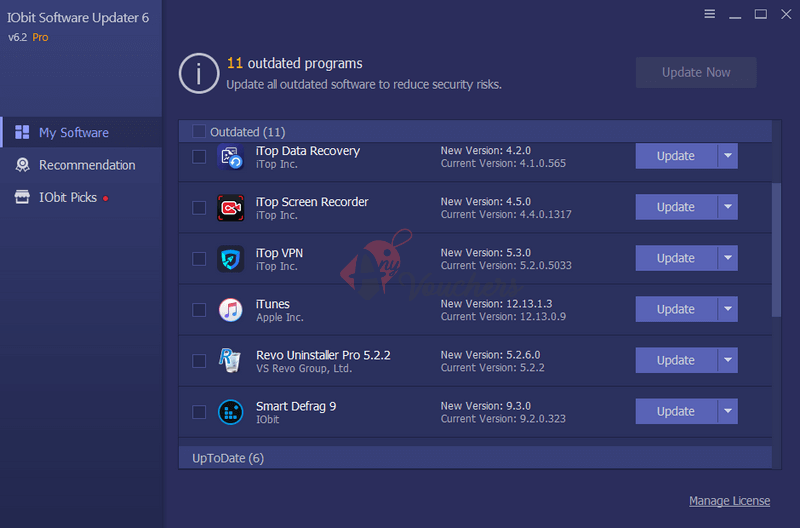The width and height of the screenshot is (800, 528).
Task: Click Update for iTunes
Action: [676, 309]
